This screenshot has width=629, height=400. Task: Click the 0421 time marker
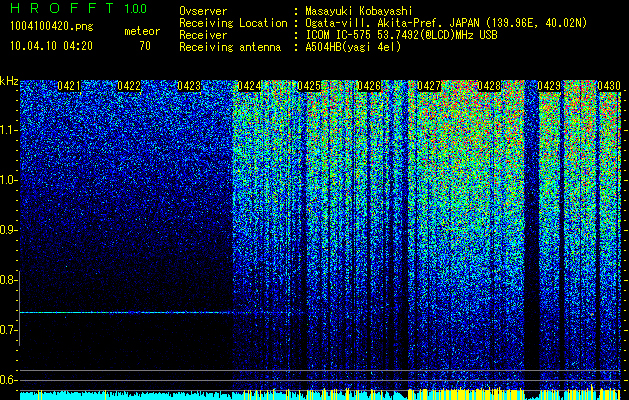click(69, 86)
